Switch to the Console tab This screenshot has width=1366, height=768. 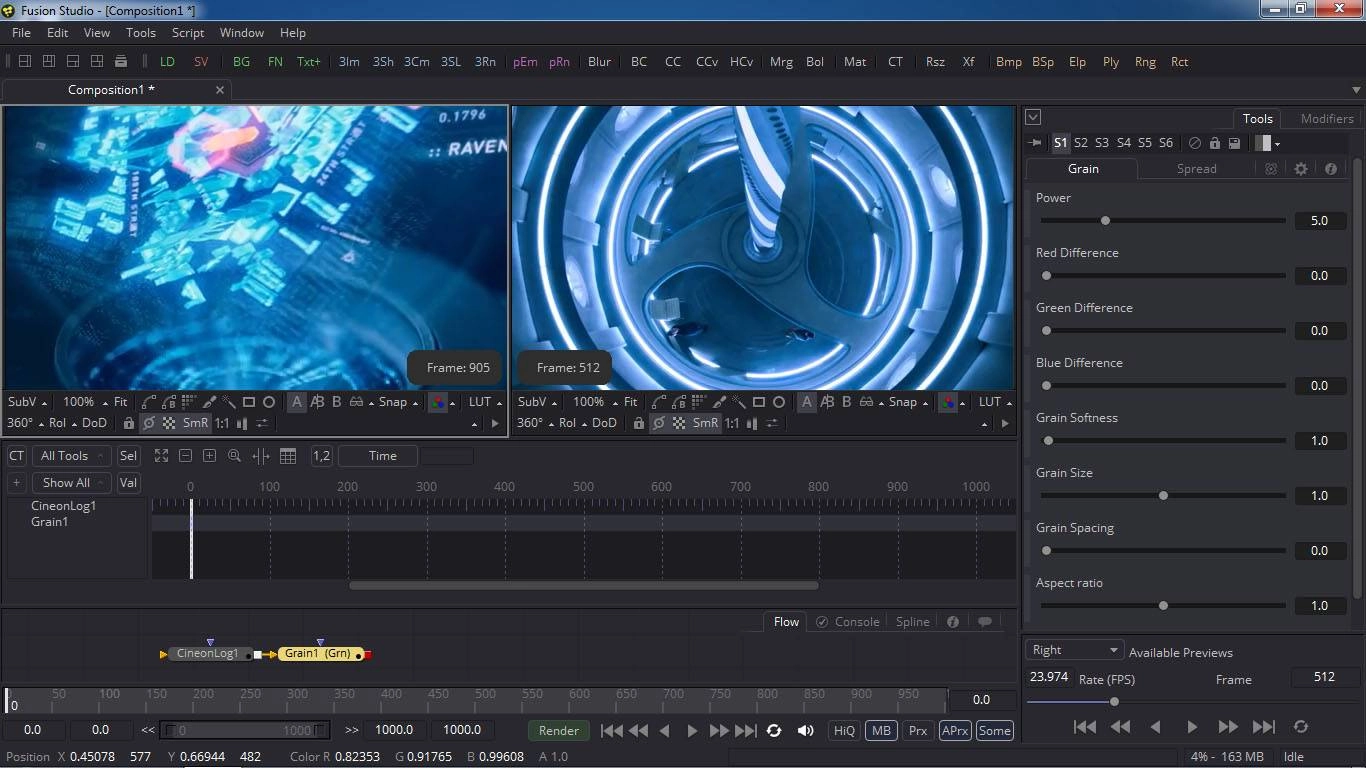pos(848,622)
